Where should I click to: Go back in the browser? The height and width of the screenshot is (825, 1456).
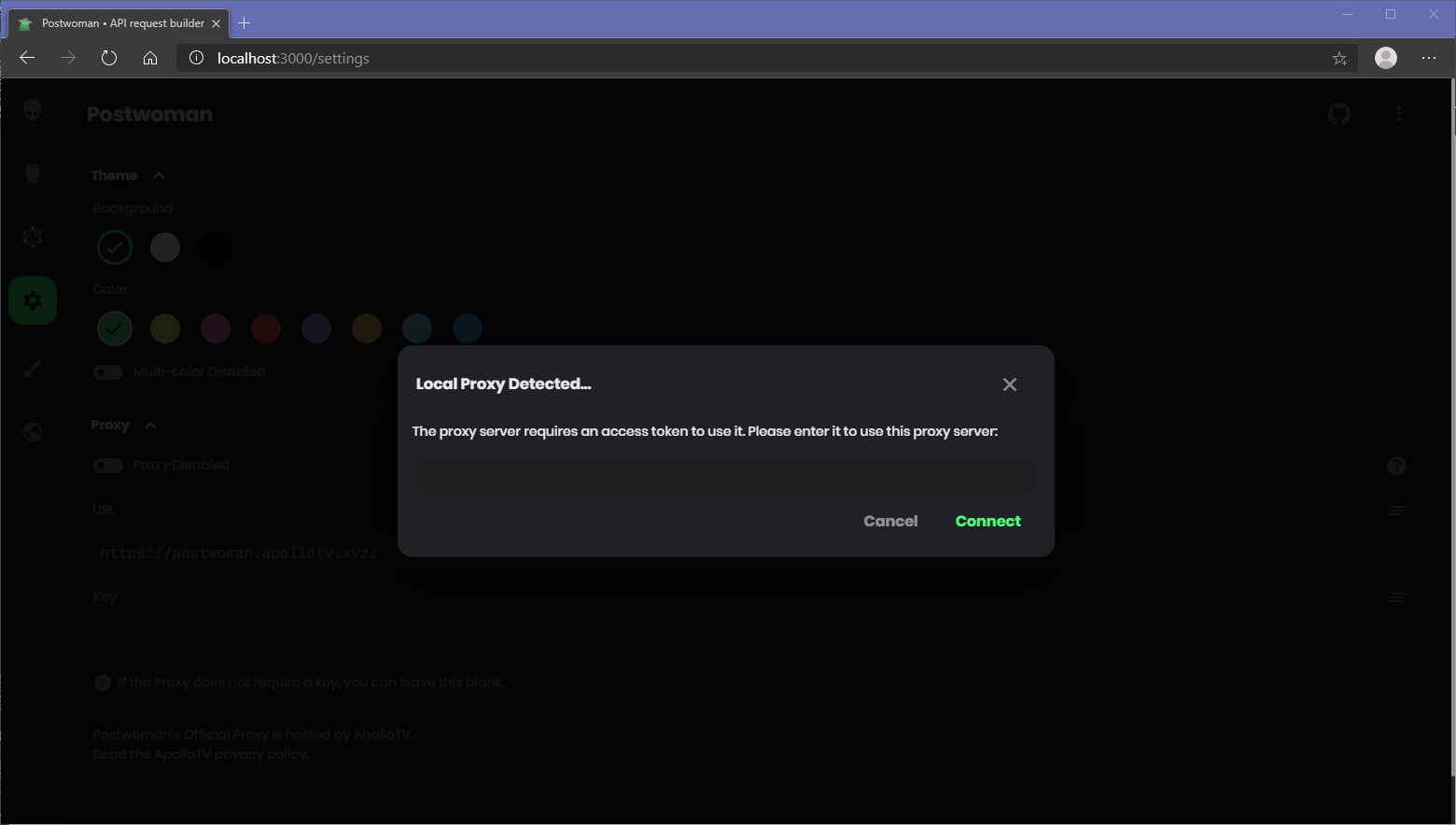pos(27,58)
